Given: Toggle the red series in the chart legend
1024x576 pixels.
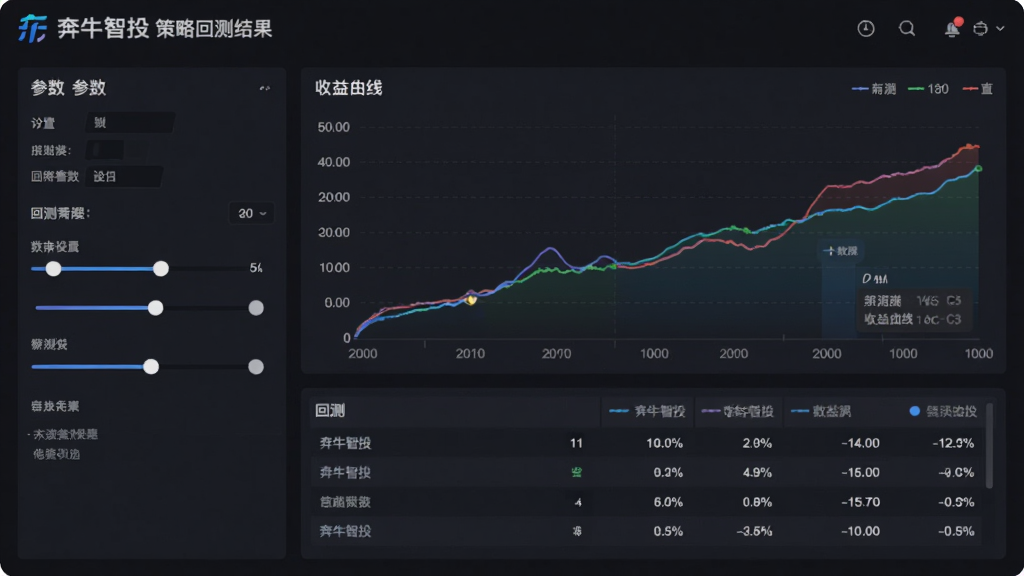Looking at the screenshot, I should [x=978, y=89].
